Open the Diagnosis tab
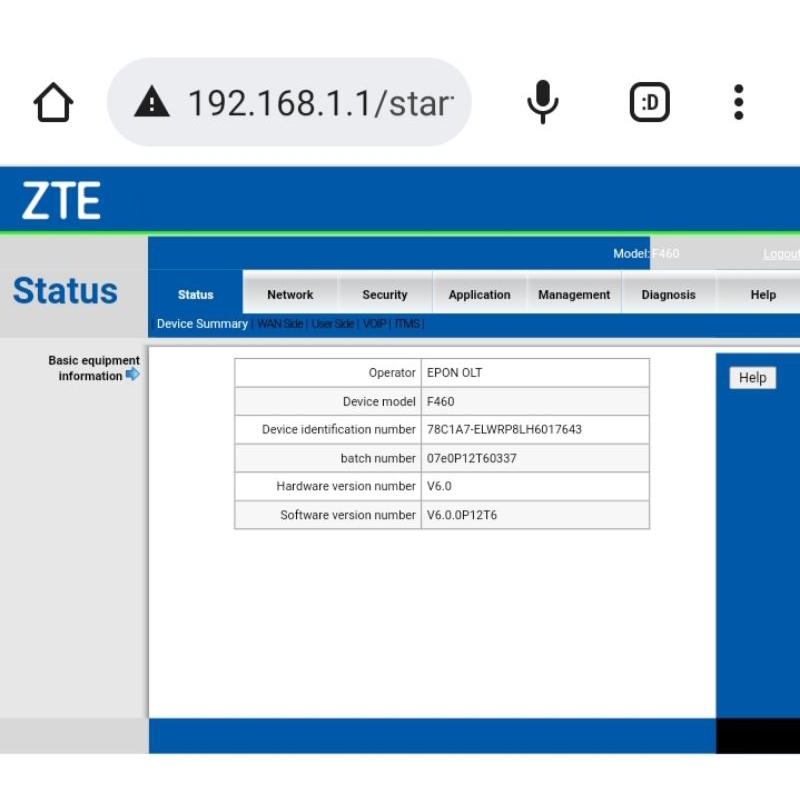Image resolution: width=800 pixels, height=800 pixels. (668, 295)
